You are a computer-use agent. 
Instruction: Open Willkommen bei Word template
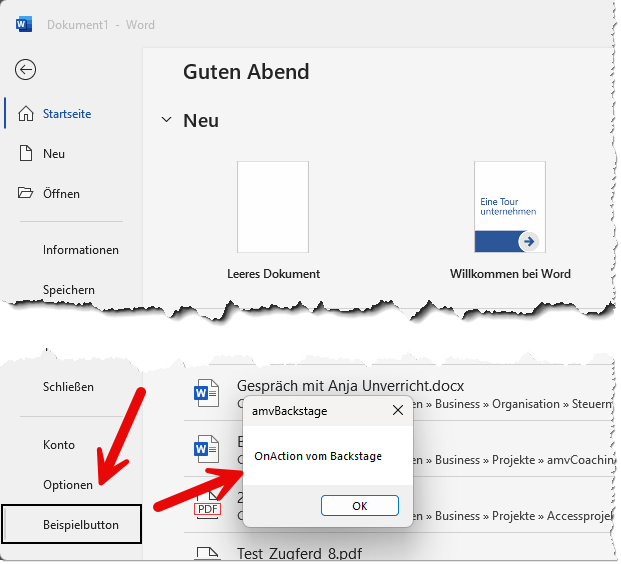(x=510, y=207)
